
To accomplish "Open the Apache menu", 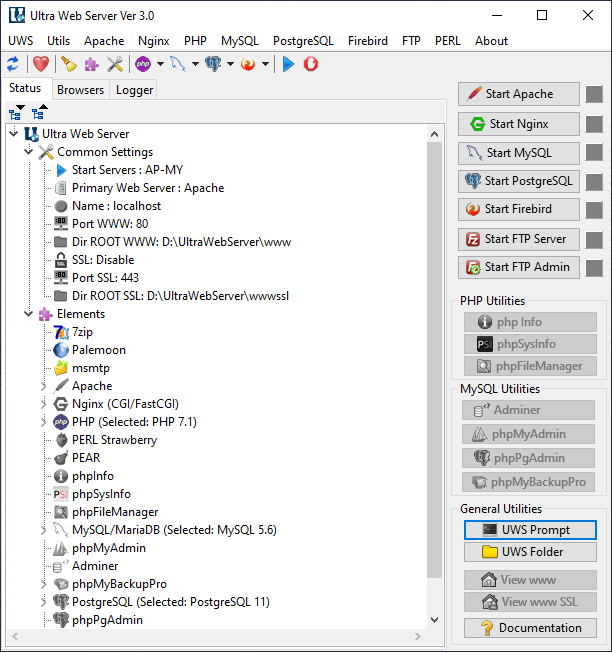I will (x=104, y=41).
